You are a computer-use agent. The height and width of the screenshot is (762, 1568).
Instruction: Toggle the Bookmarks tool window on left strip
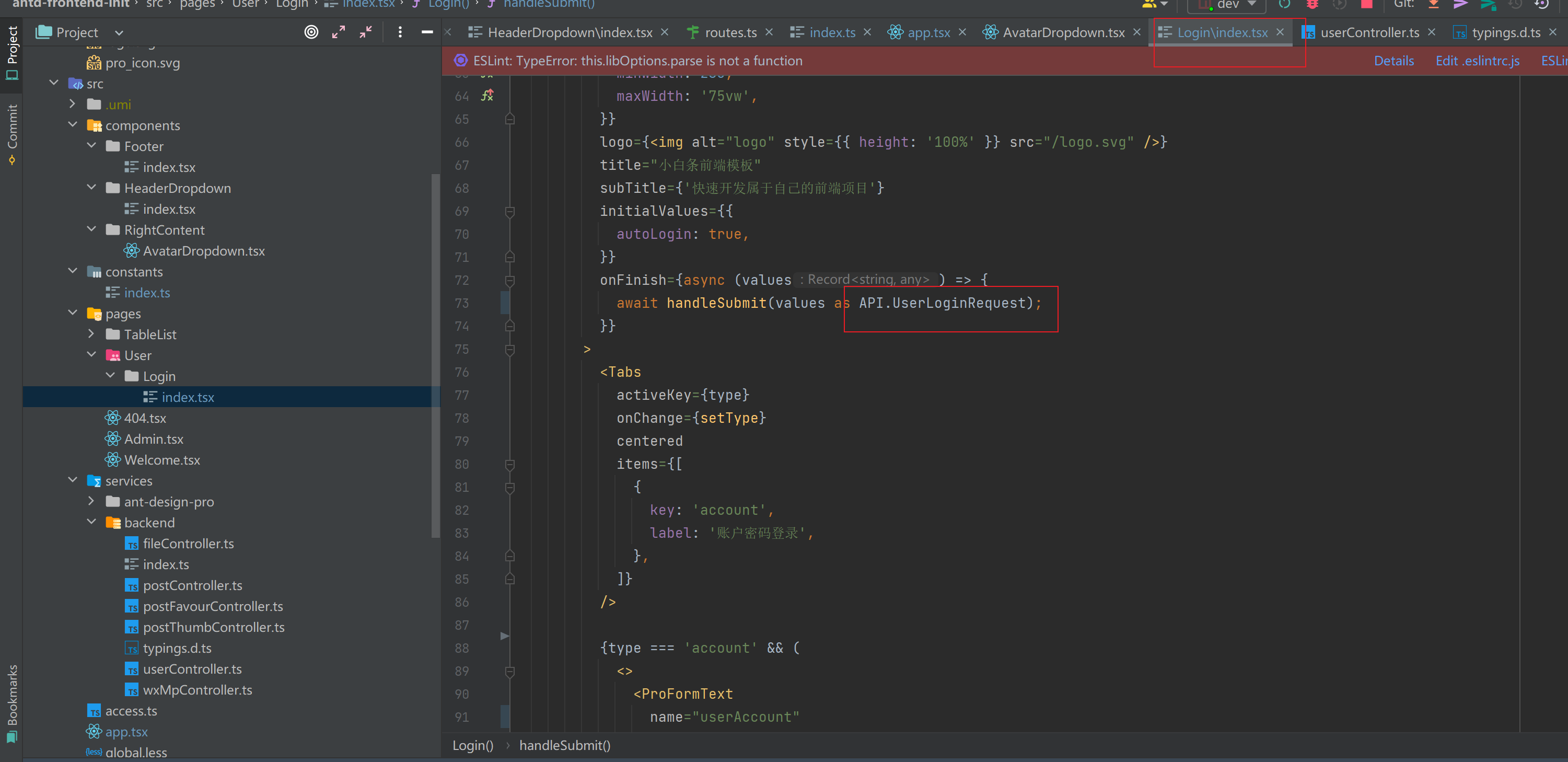pos(11,703)
